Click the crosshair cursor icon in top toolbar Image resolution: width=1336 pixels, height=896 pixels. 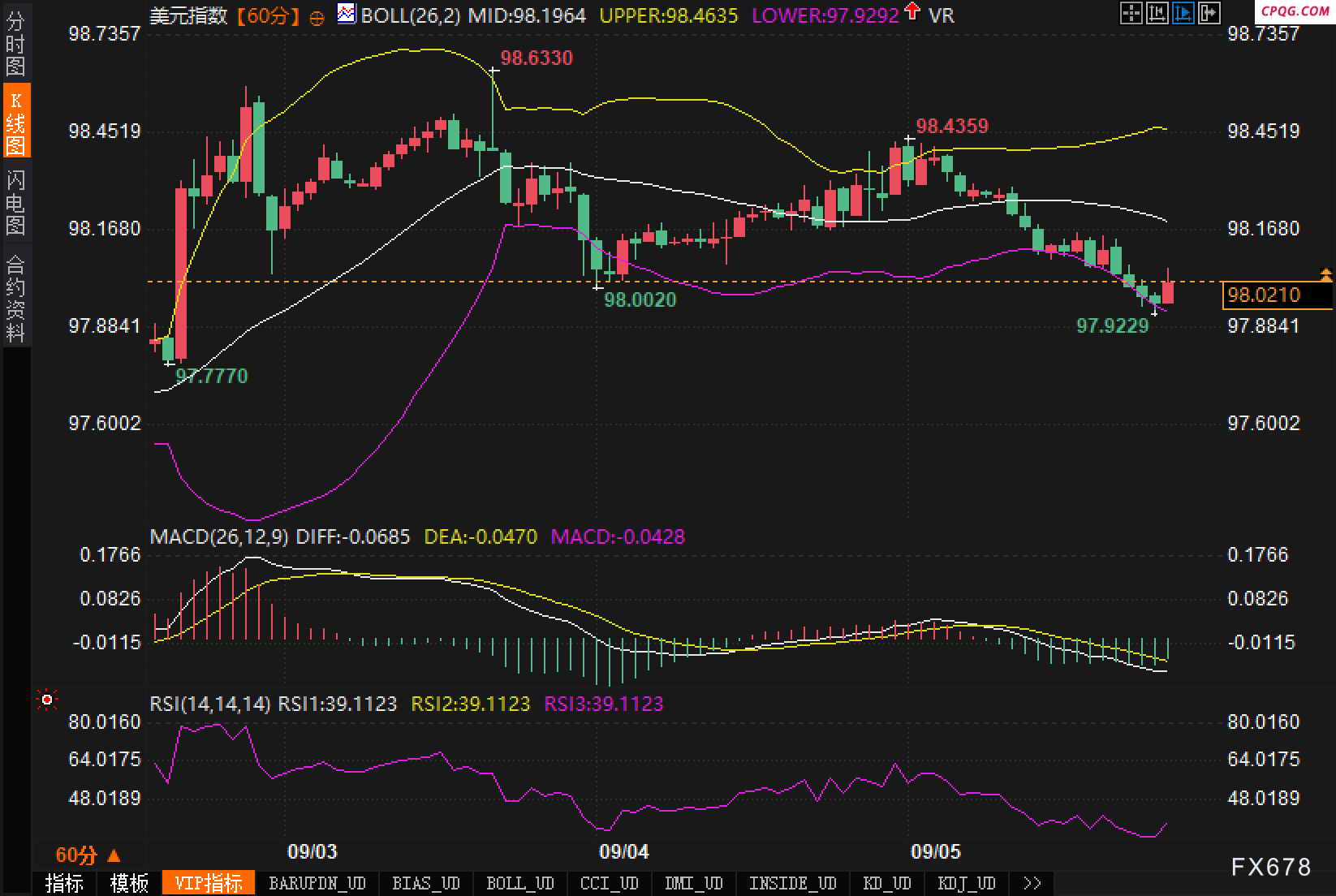[x=1131, y=13]
